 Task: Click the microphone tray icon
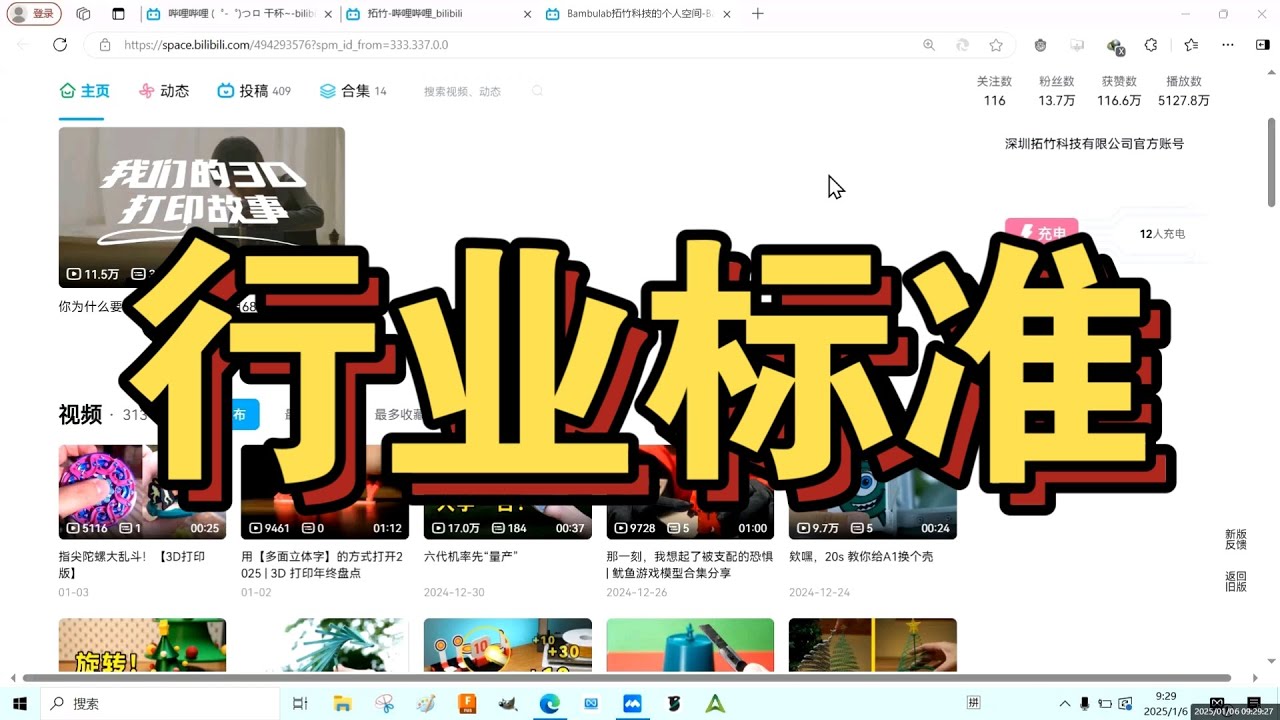coord(1085,704)
